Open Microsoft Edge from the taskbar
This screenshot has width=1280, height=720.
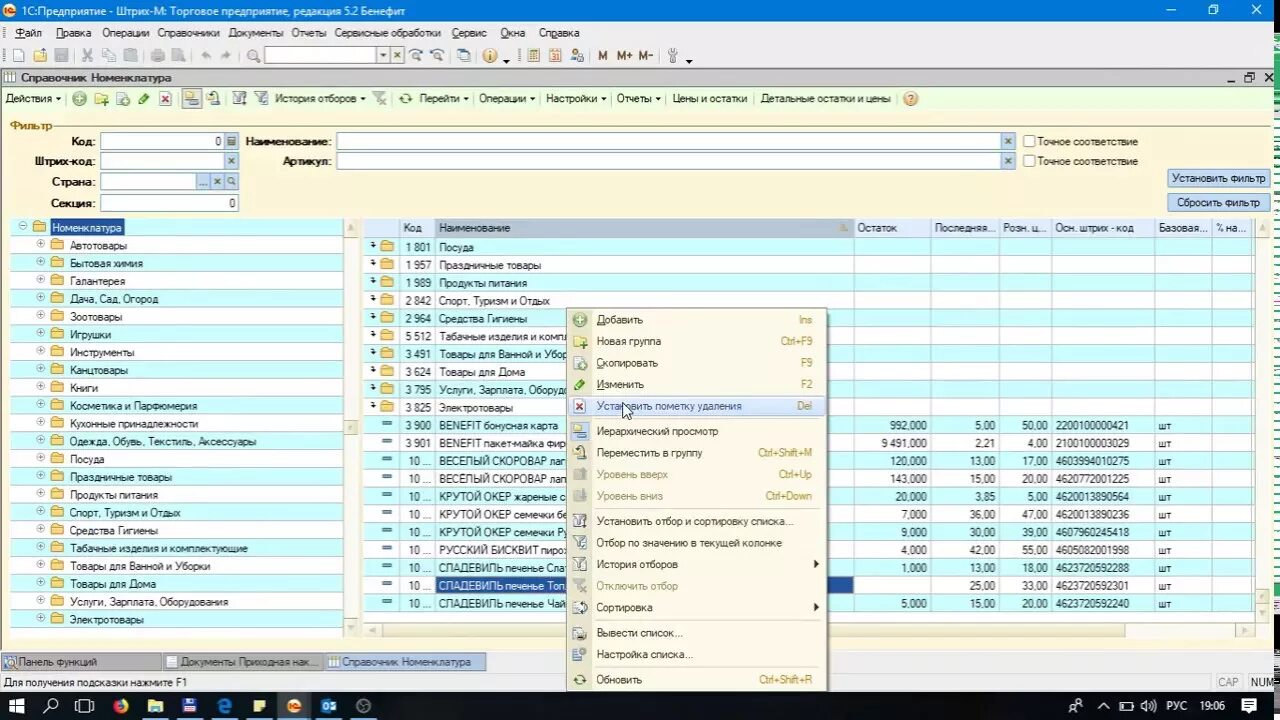click(x=225, y=705)
